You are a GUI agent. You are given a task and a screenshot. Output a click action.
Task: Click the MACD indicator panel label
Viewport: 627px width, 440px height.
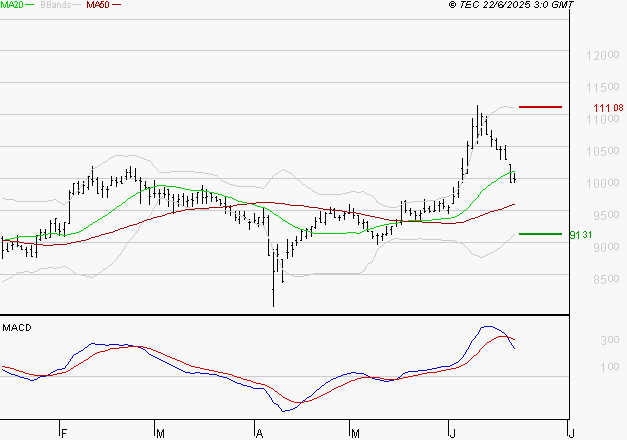(17, 328)
